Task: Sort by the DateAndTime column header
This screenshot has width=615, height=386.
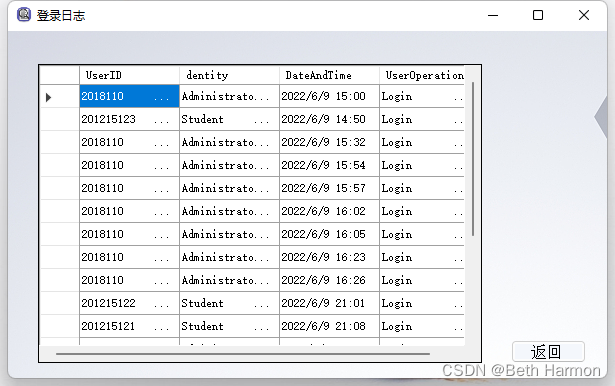Action: point(329,75)
